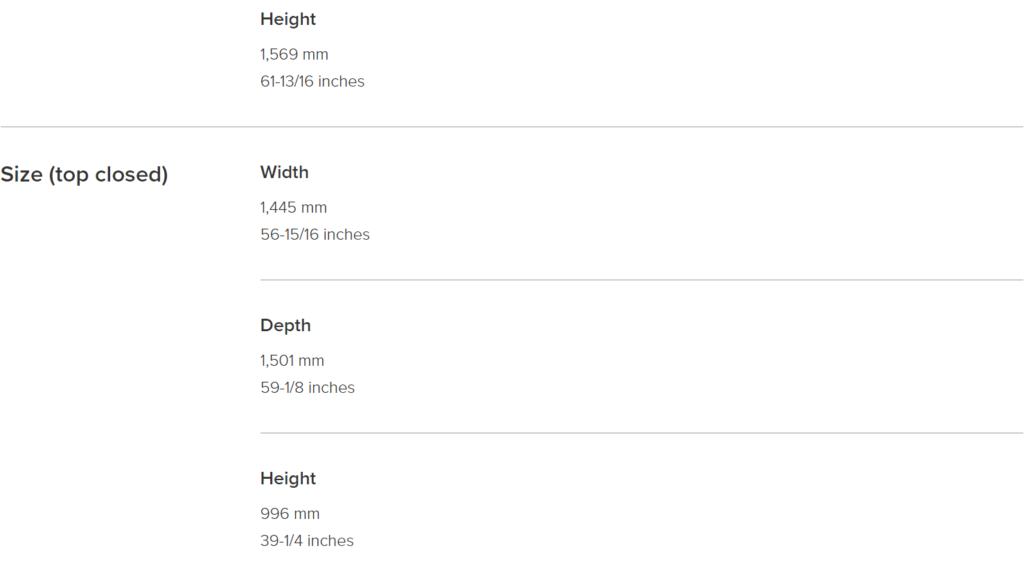This screenshot has height=573, width=1024.
Task: Click the 61-13/16 inches value
Action: [x=312, y=81]
